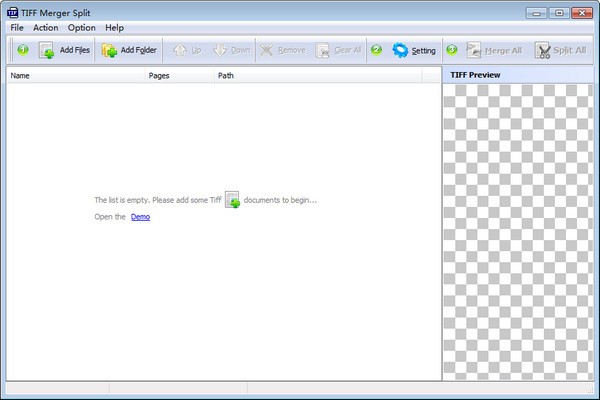Click the Add Files toolbar button

click(x=64, y=50)
